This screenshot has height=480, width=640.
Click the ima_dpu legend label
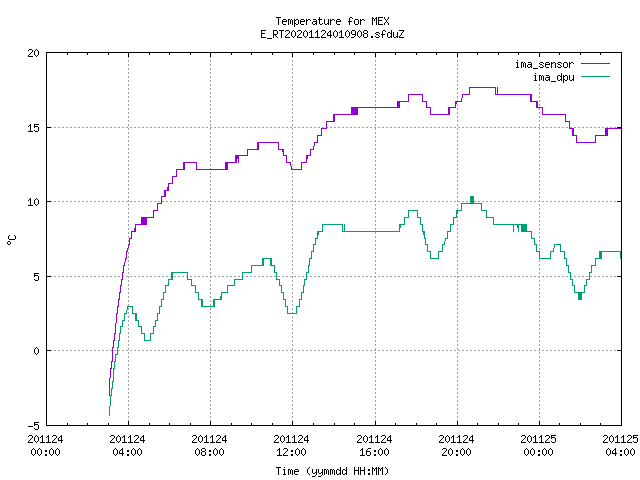coord(554,77)
